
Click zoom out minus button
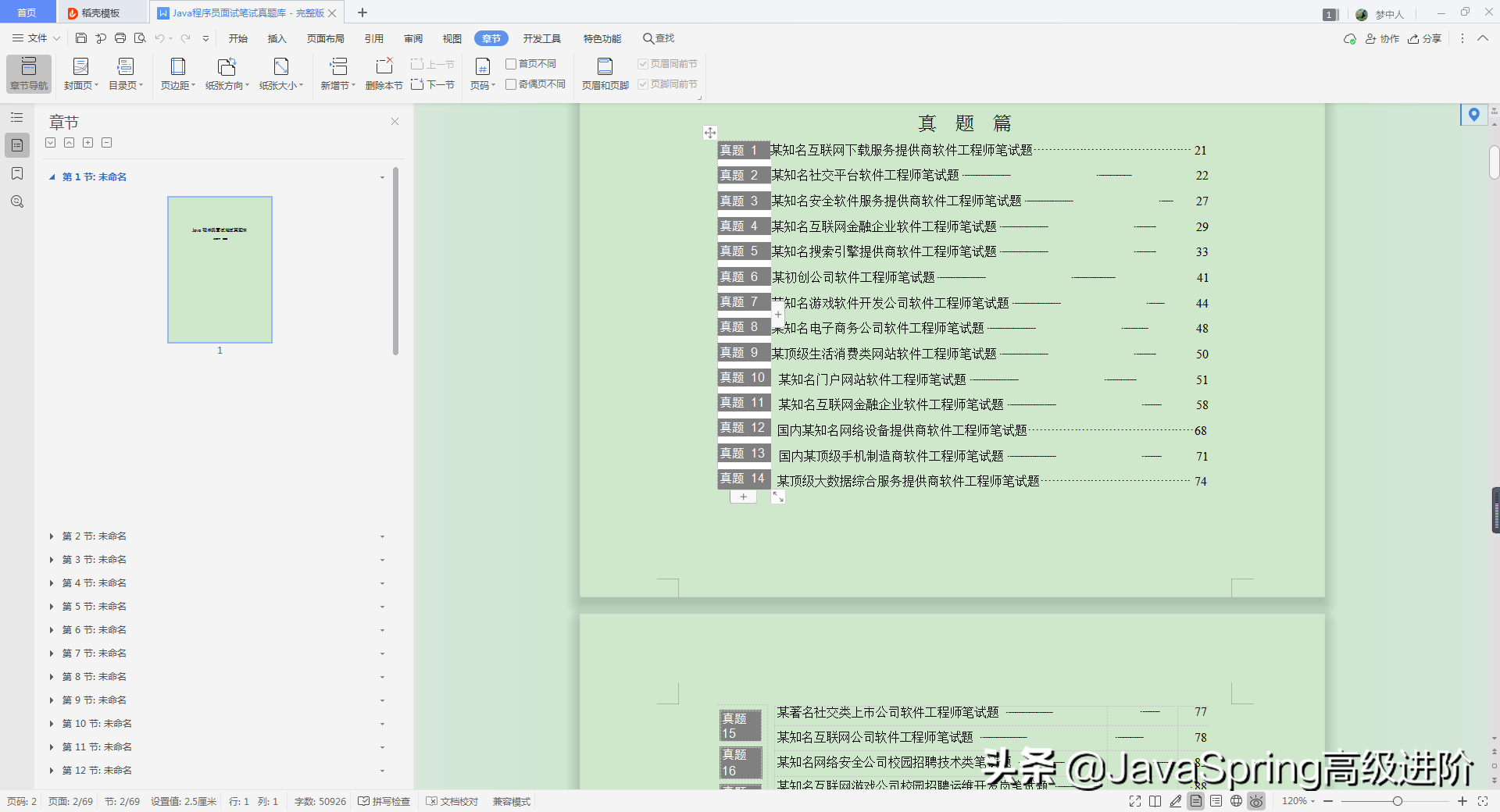pyautogui.click(x=1328, y=801)
